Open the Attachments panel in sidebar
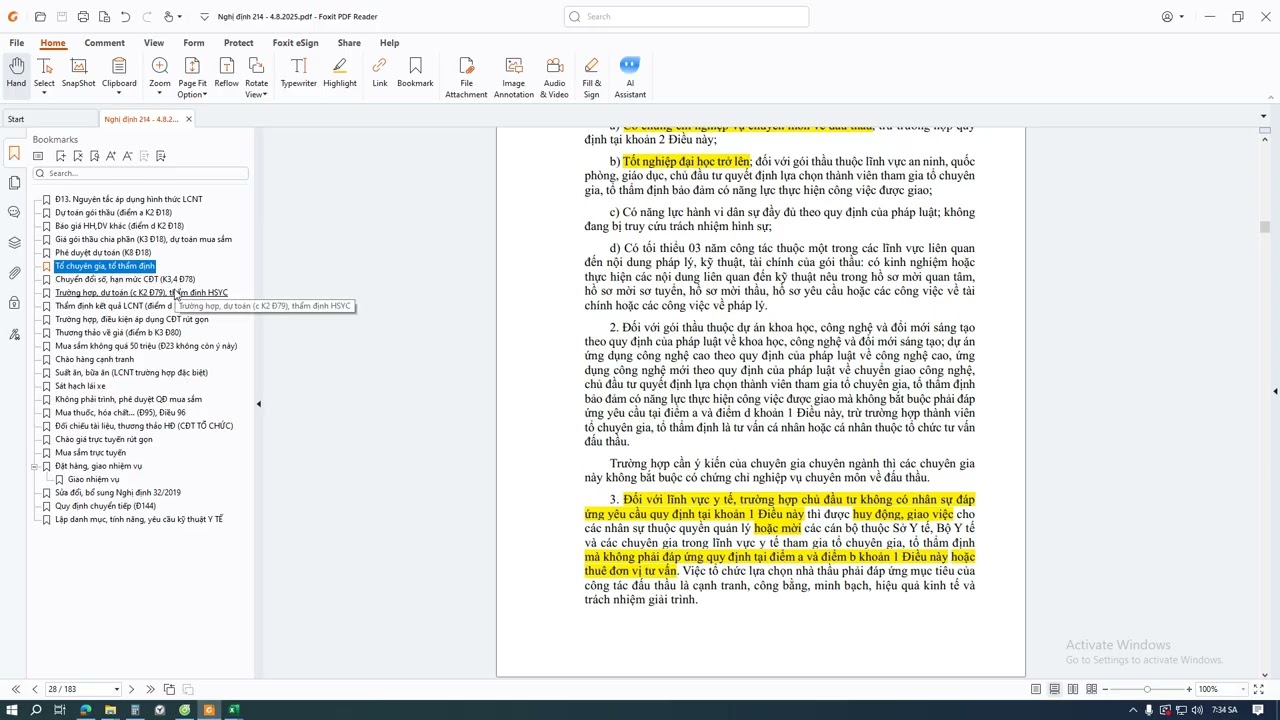 click(14, 273)
